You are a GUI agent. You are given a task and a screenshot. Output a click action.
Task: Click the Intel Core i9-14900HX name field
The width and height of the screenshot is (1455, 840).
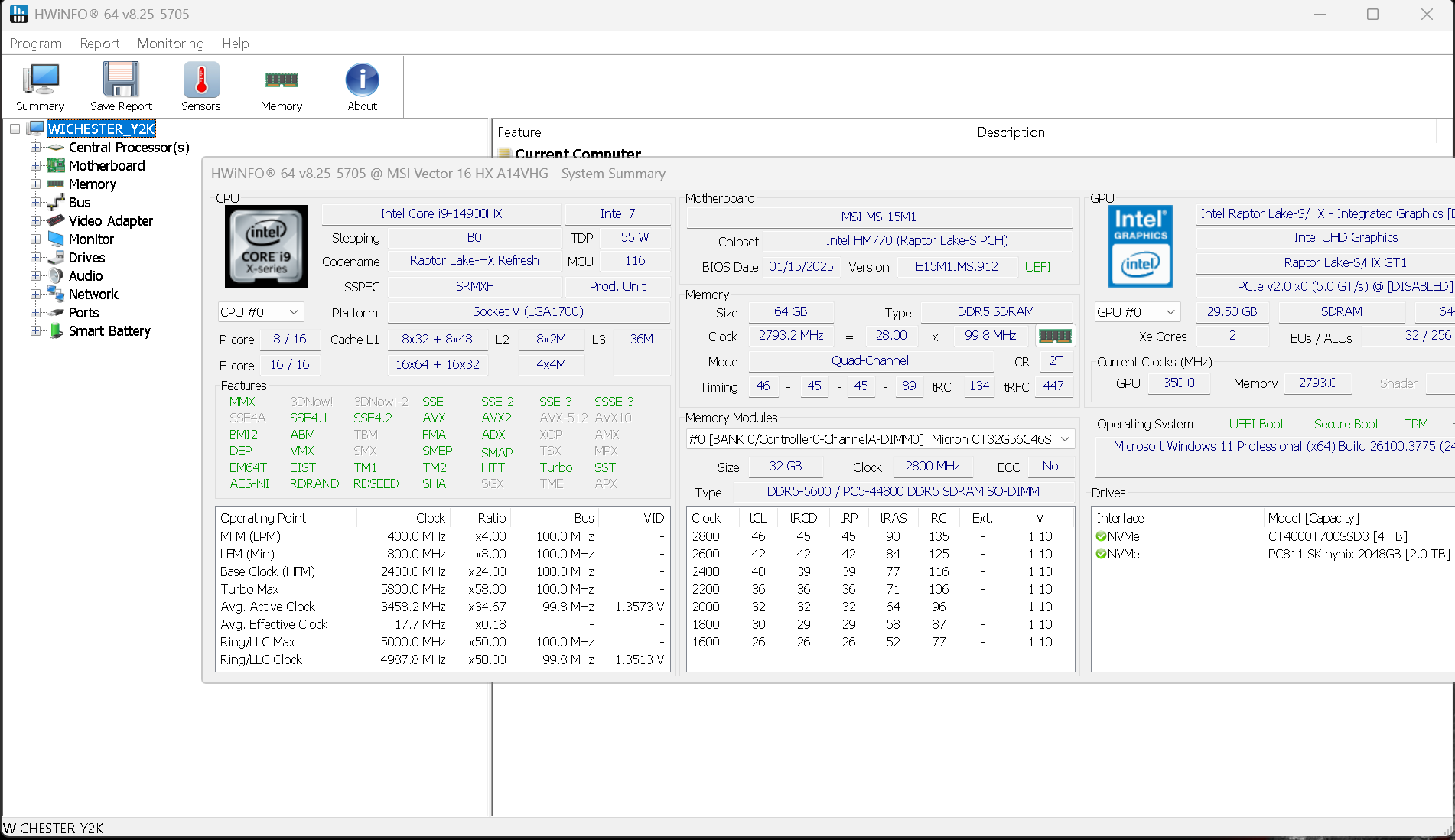(441, 214)
